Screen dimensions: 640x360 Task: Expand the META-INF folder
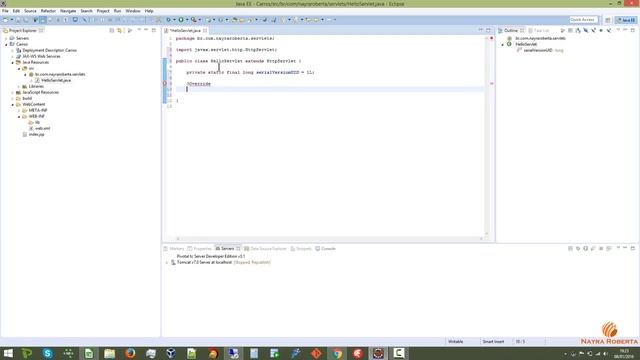(19, 111)
